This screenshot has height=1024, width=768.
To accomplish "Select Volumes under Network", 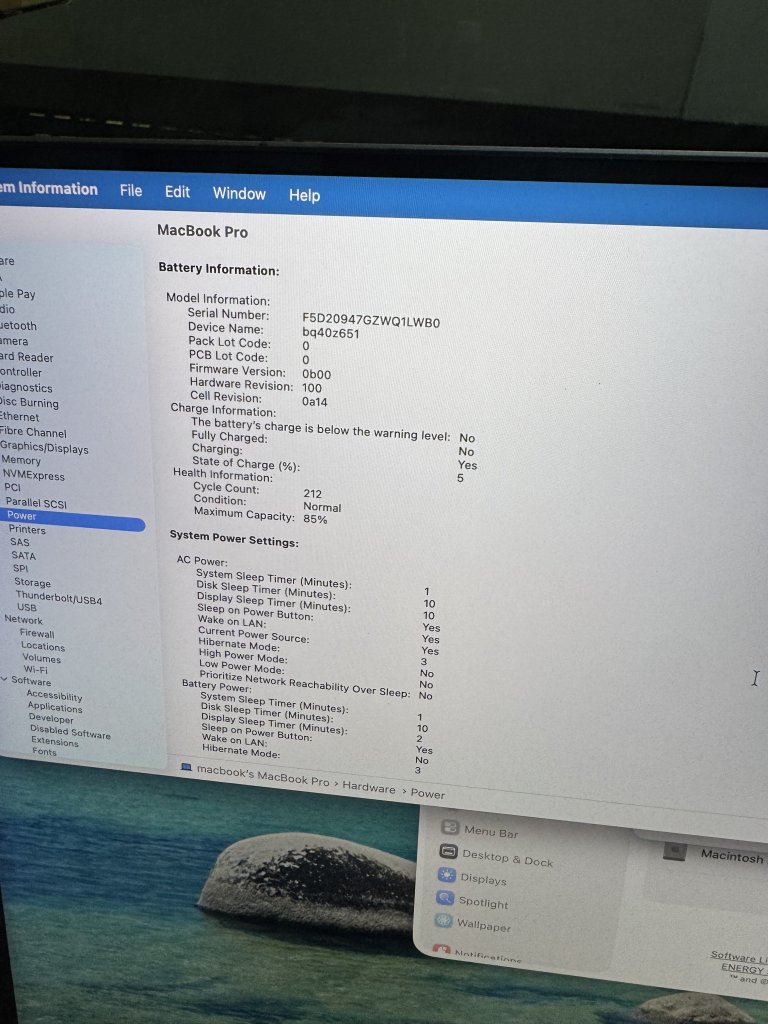I will coord(41,658).
